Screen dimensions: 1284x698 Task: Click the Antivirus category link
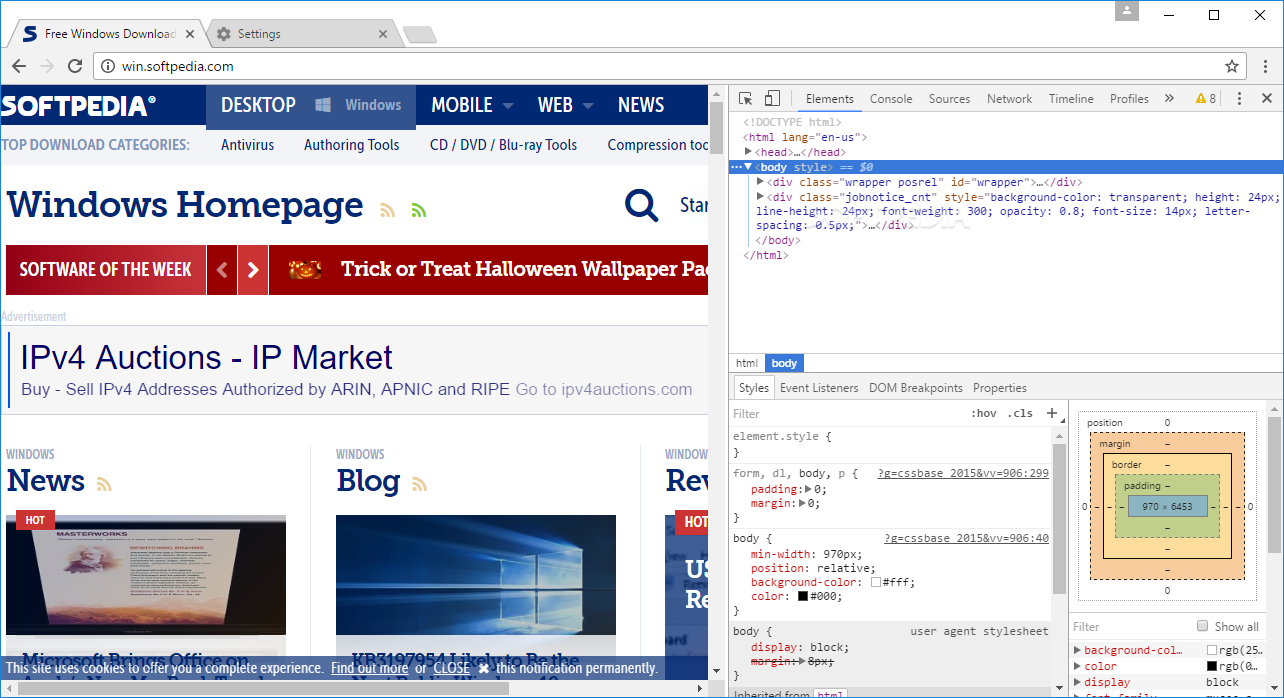coord(248,145)
